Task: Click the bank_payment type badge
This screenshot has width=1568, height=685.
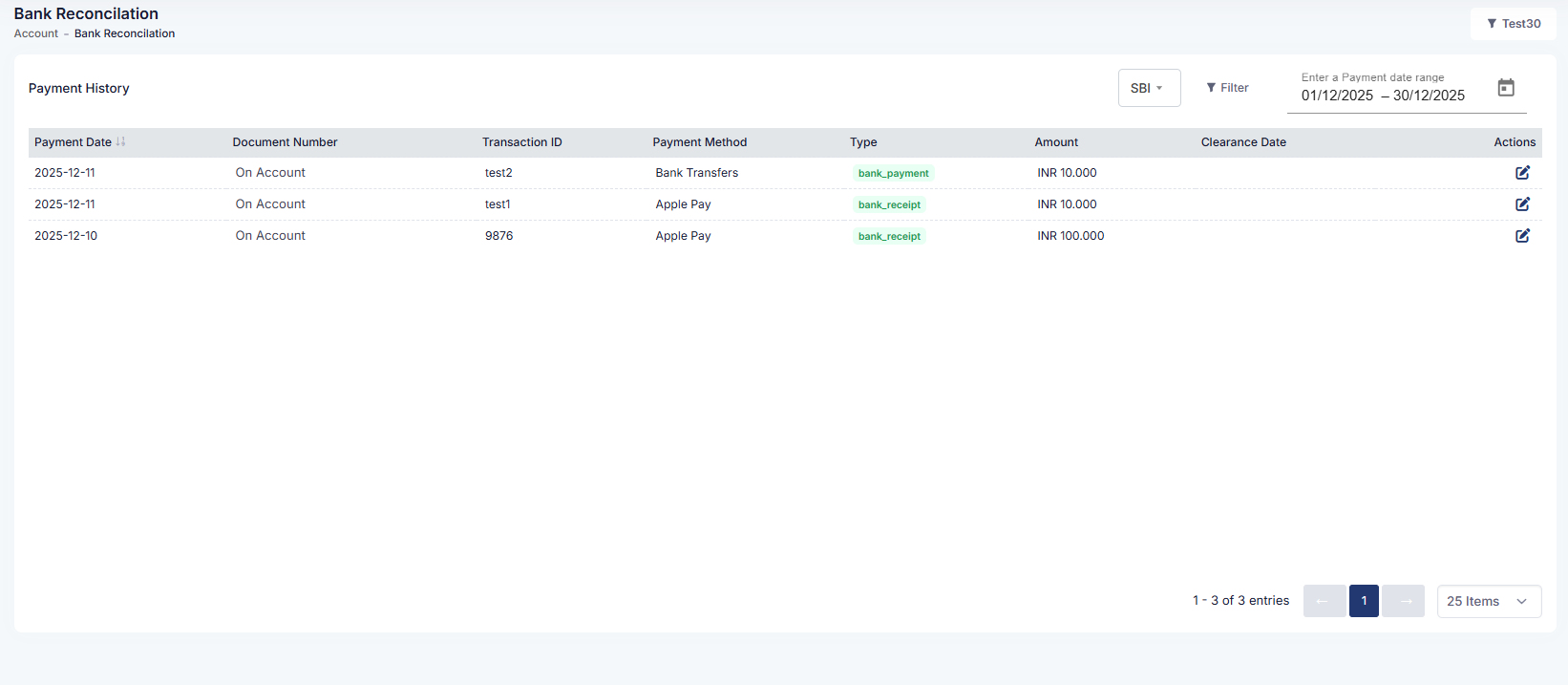Action: (893, 174)
